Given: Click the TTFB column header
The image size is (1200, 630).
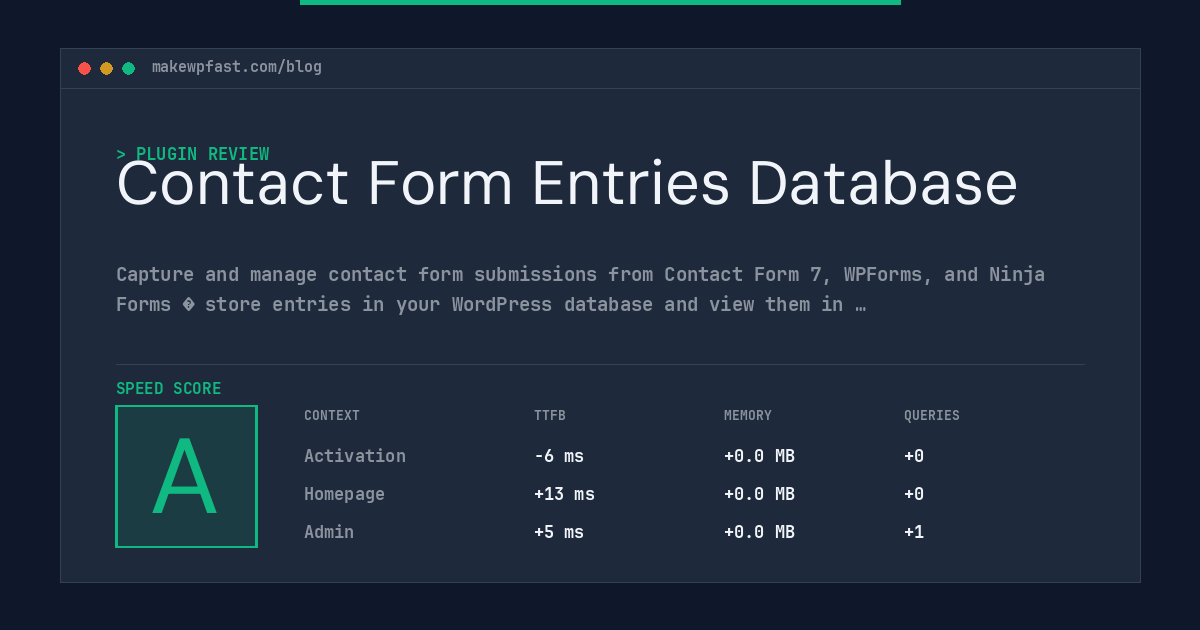Looking at the screenshot, I should pyautogui.click(x=550, y=416).
